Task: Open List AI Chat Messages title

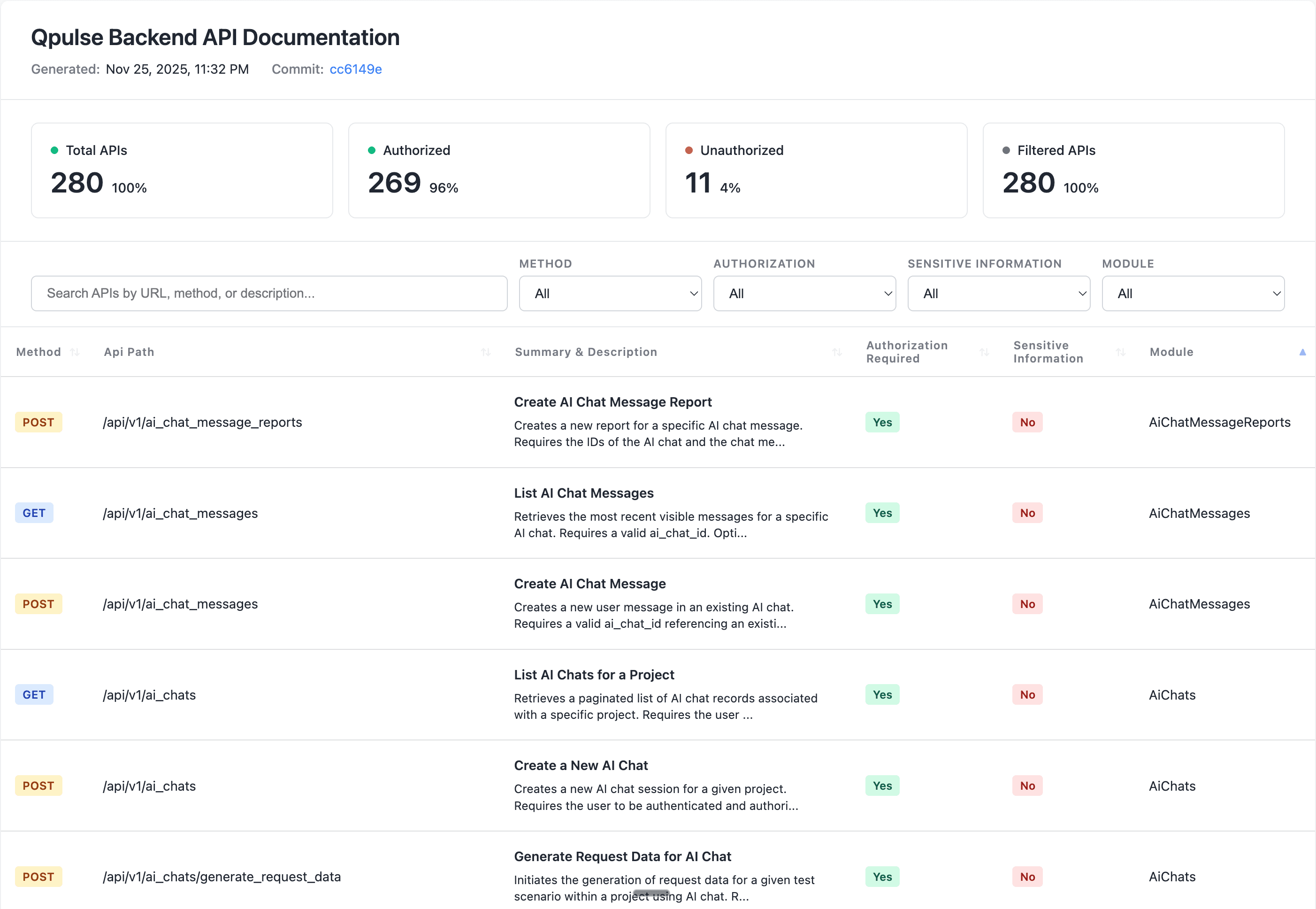Action: pyautogui.click(x=583, y=493)
